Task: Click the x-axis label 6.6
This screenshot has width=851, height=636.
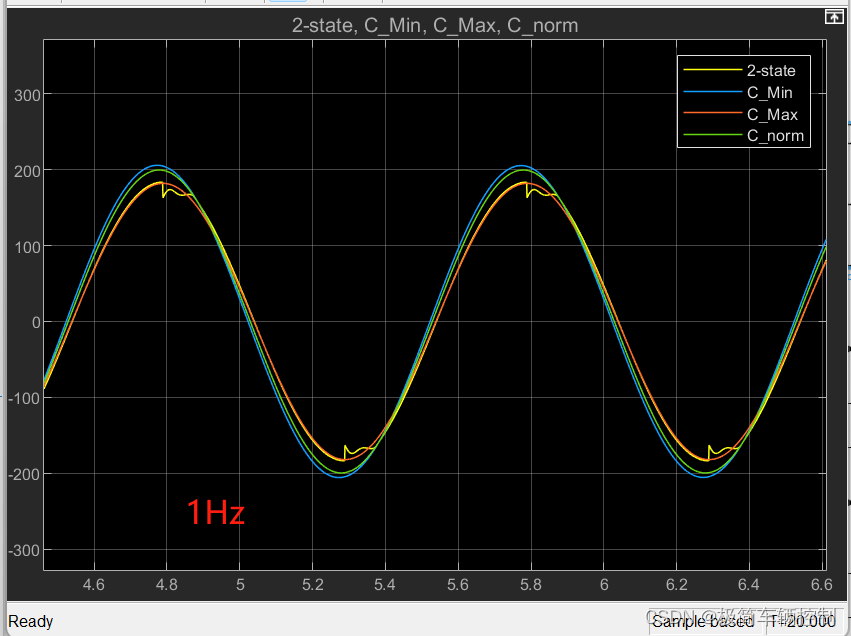Action: tap(822, 585)
